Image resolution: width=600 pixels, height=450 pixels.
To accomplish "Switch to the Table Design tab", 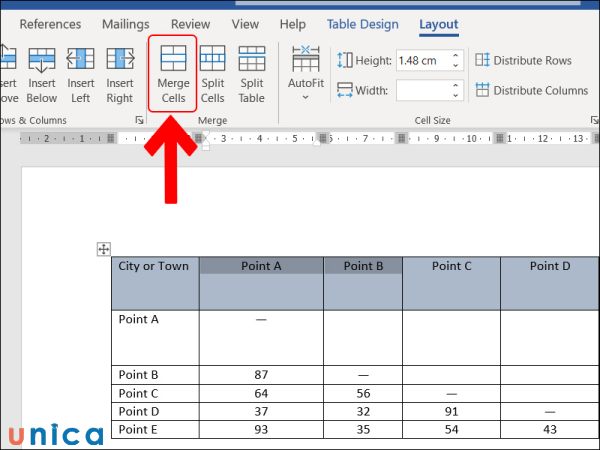I will point(362,24).
